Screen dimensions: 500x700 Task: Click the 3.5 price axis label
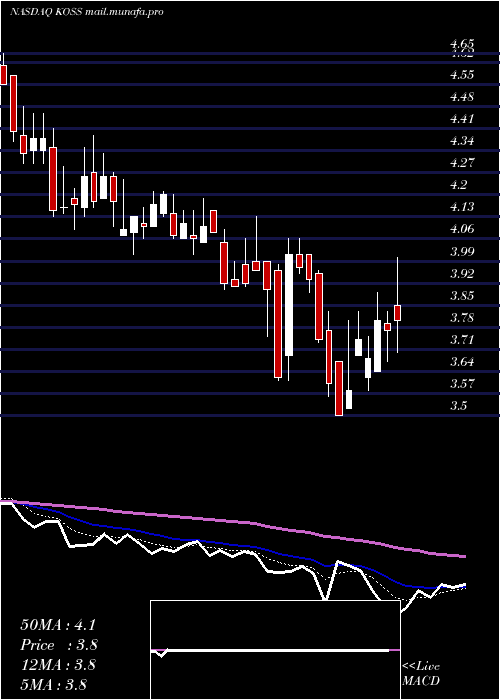[x=459, y=406]
